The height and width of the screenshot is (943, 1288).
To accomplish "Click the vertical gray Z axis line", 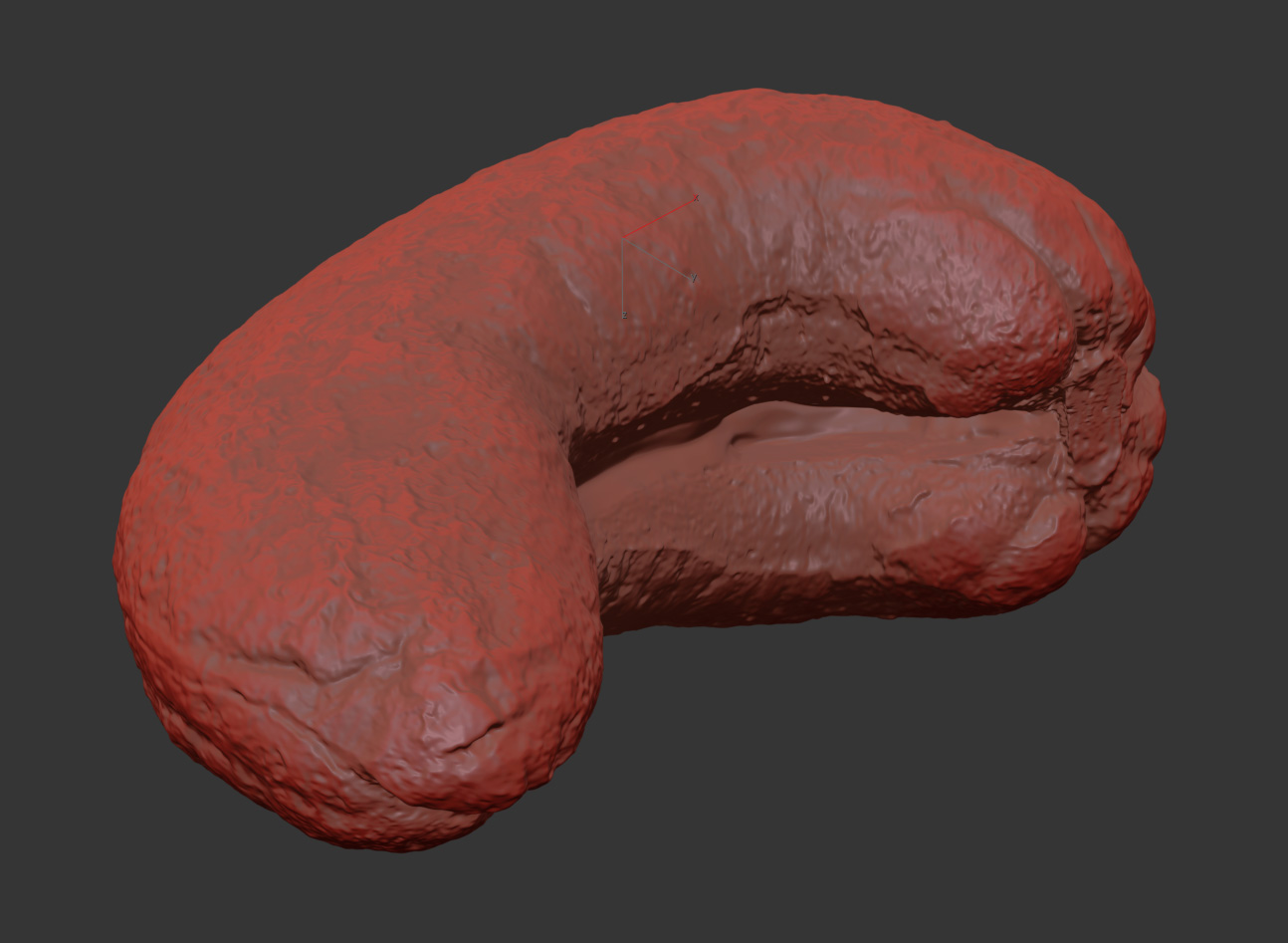I will click(623, 279).
